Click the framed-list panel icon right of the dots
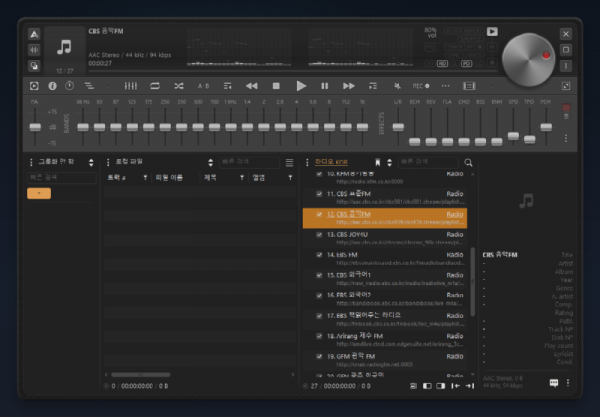This screenshot has height=417, width=600. (469, 86)
